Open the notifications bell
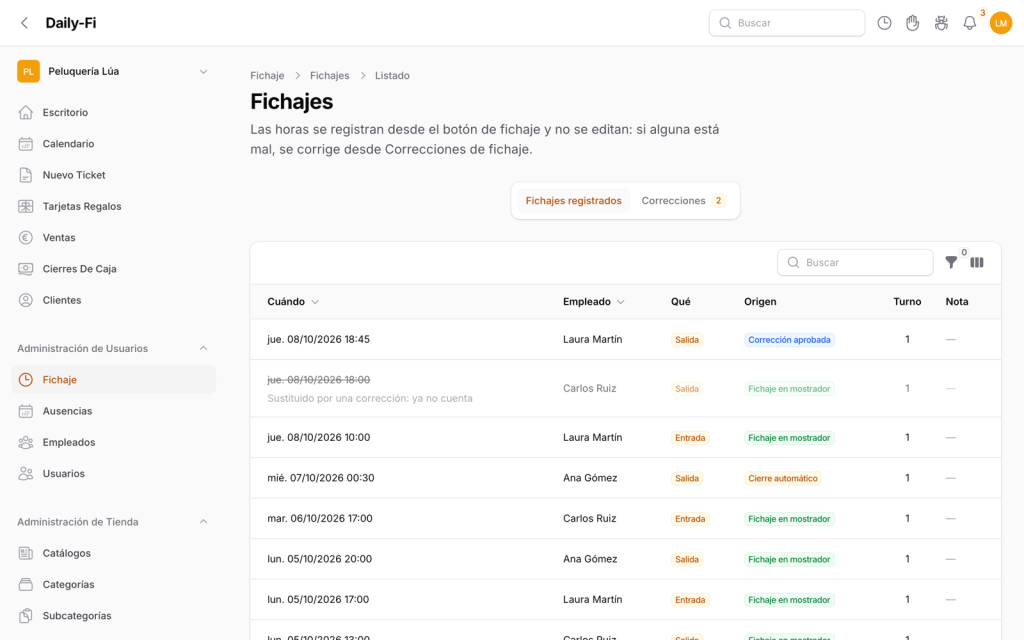The width and height of the screenshot is (1024, 640). (970, 23)
